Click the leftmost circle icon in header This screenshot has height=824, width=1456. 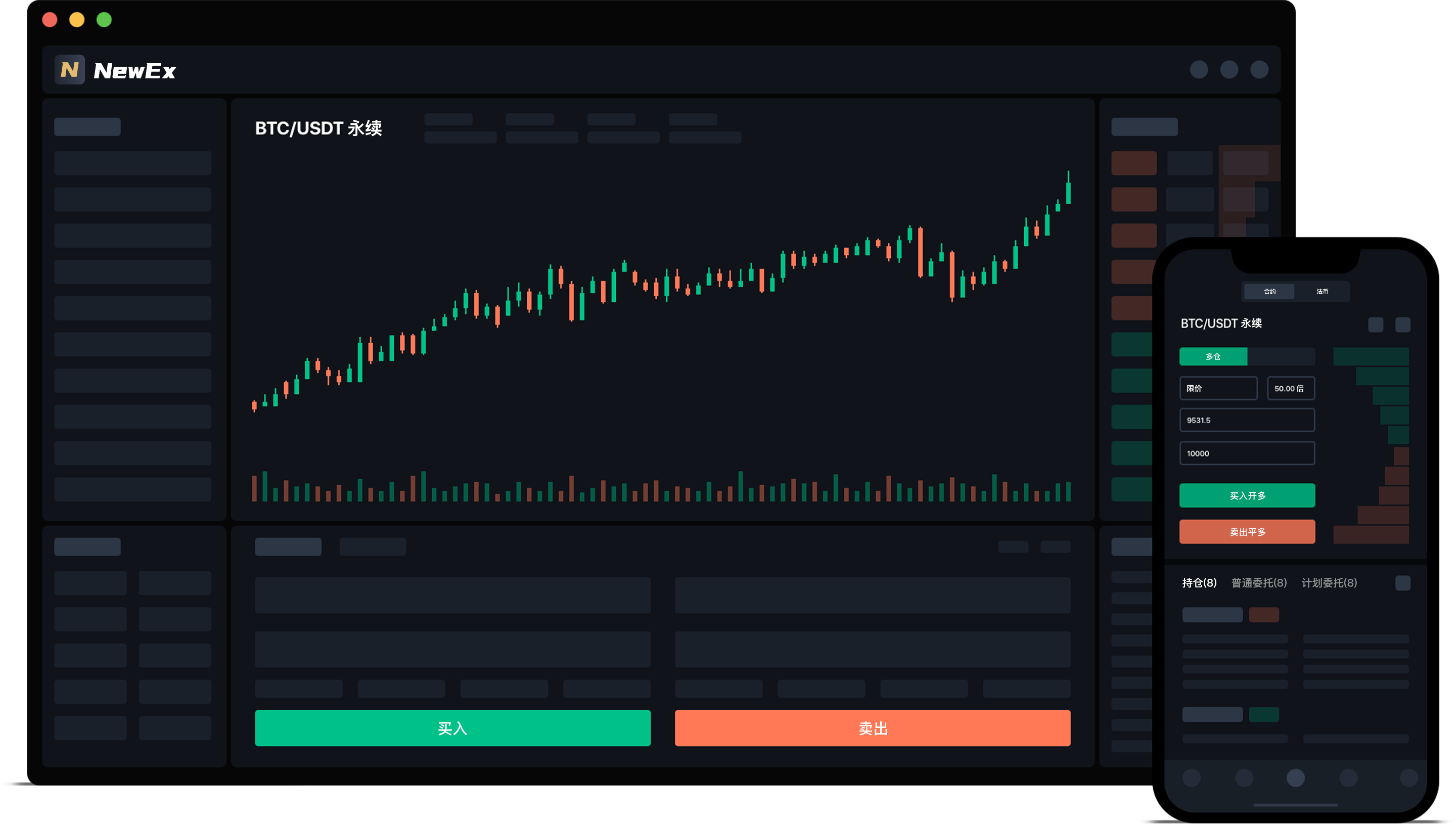(x=1199, y=70)
